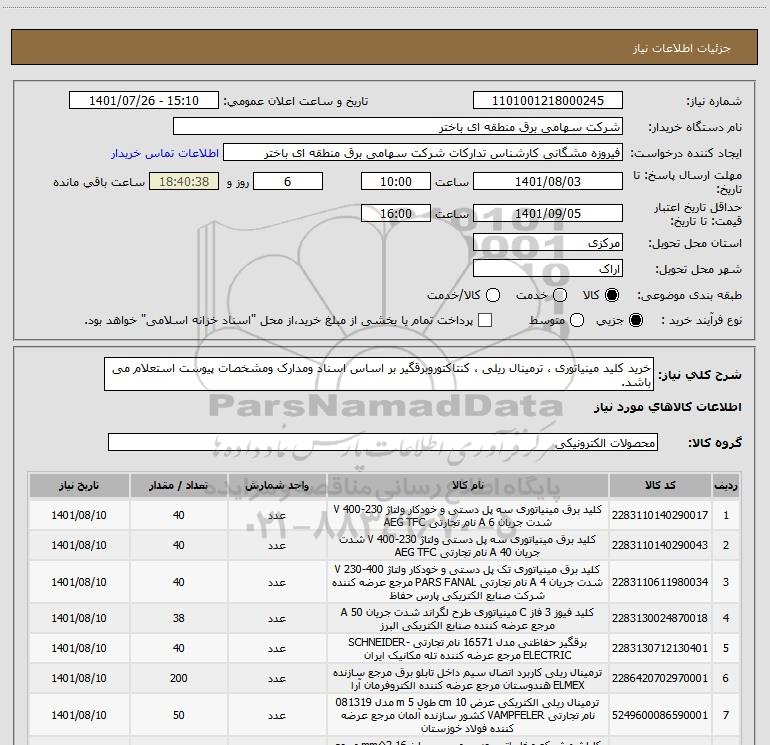This screenshot has width=770, height=745.
Task: Click quantity 200 in row 6
Action: click(178, 678)
